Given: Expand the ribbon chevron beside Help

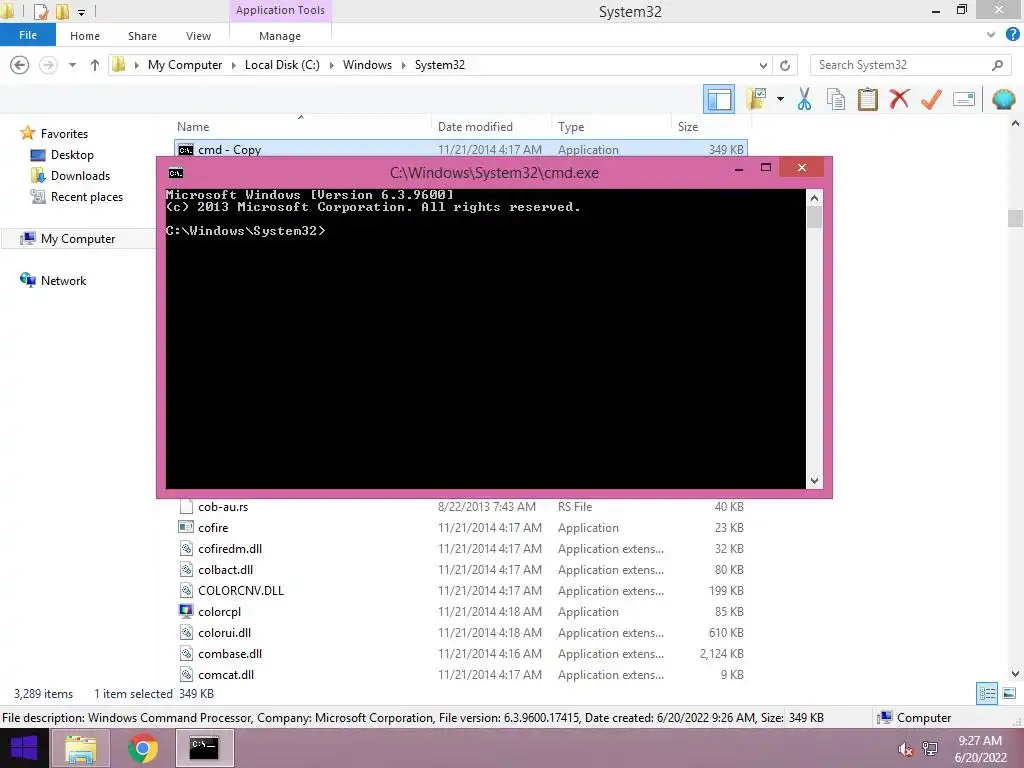Looking at the screenshot, I should (991, 35).
